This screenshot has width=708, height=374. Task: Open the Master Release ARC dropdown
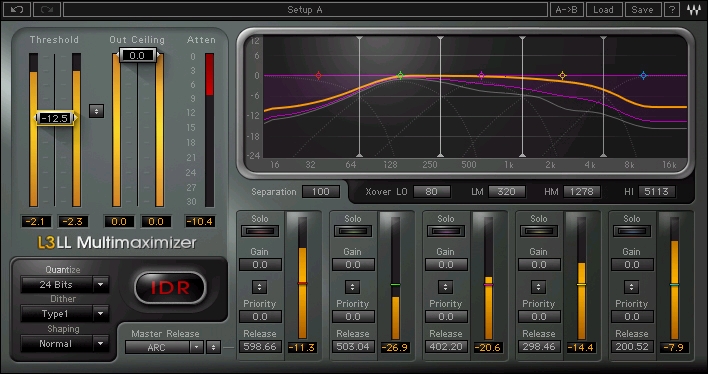pos(164,347)
